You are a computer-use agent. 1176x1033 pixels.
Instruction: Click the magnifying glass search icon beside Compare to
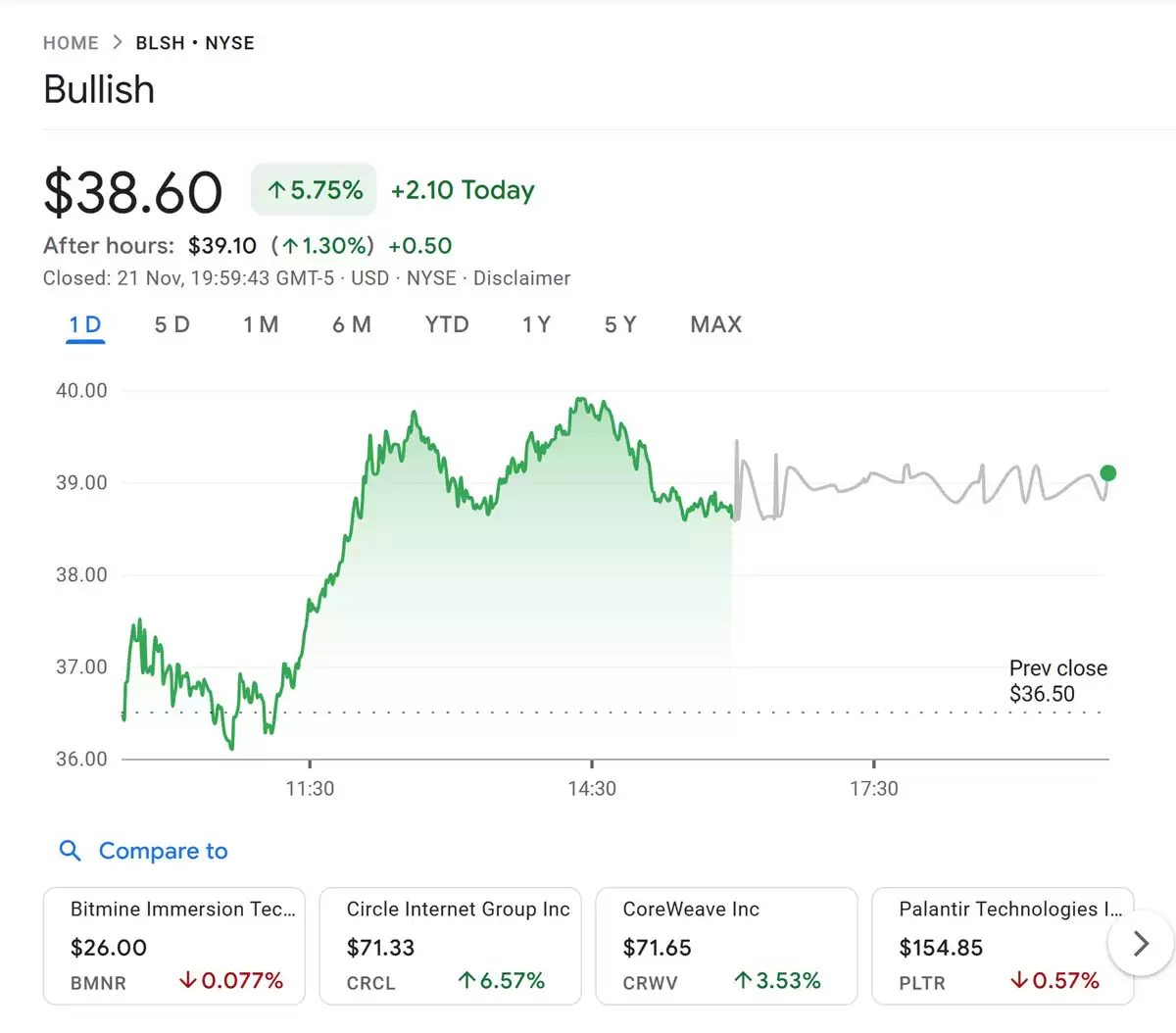click(x=70, y=851)
